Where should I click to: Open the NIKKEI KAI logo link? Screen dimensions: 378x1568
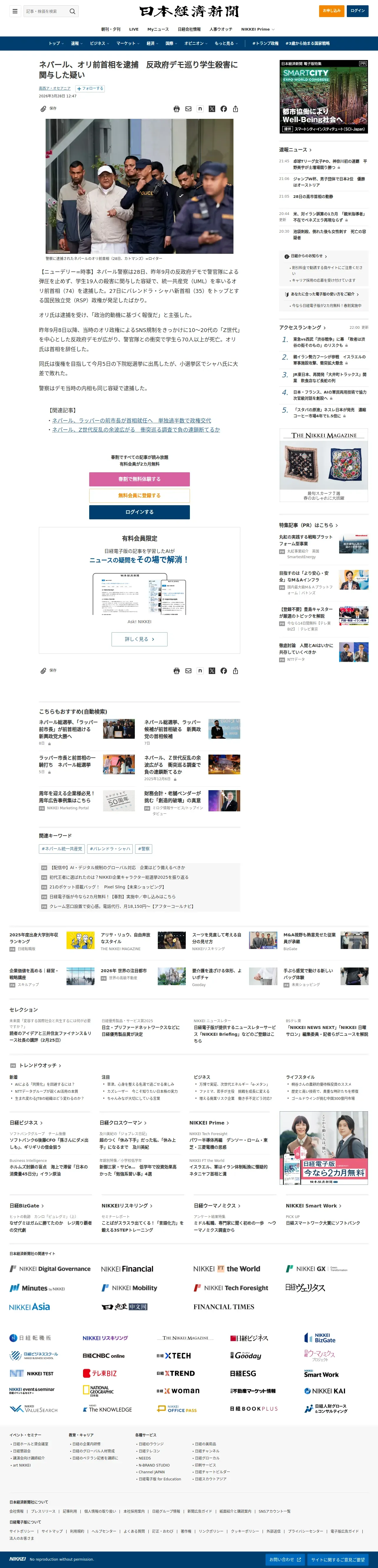(325, 1391)
